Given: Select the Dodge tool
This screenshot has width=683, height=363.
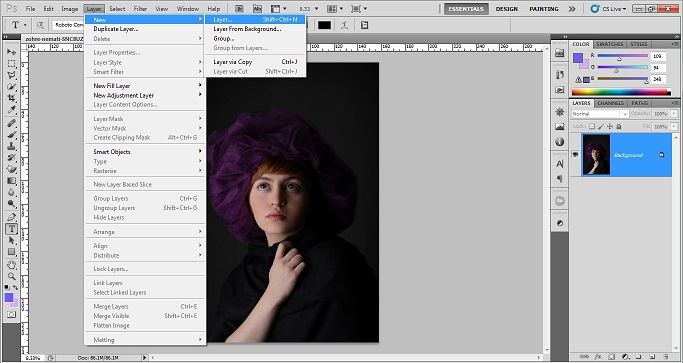Looking at the screenshot, I should point(11,204).
